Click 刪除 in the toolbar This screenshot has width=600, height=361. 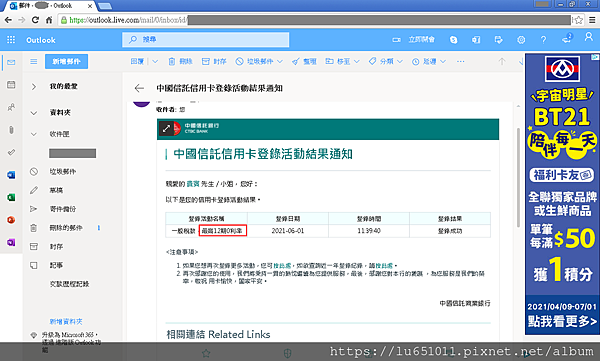181,62
